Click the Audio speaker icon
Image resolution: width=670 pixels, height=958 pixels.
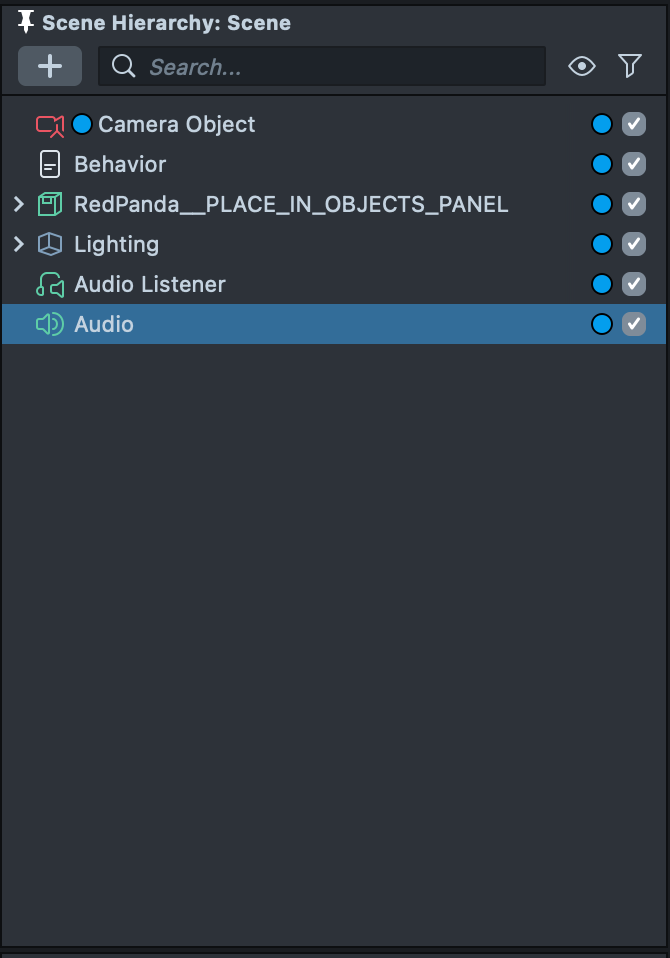[49, 324]
